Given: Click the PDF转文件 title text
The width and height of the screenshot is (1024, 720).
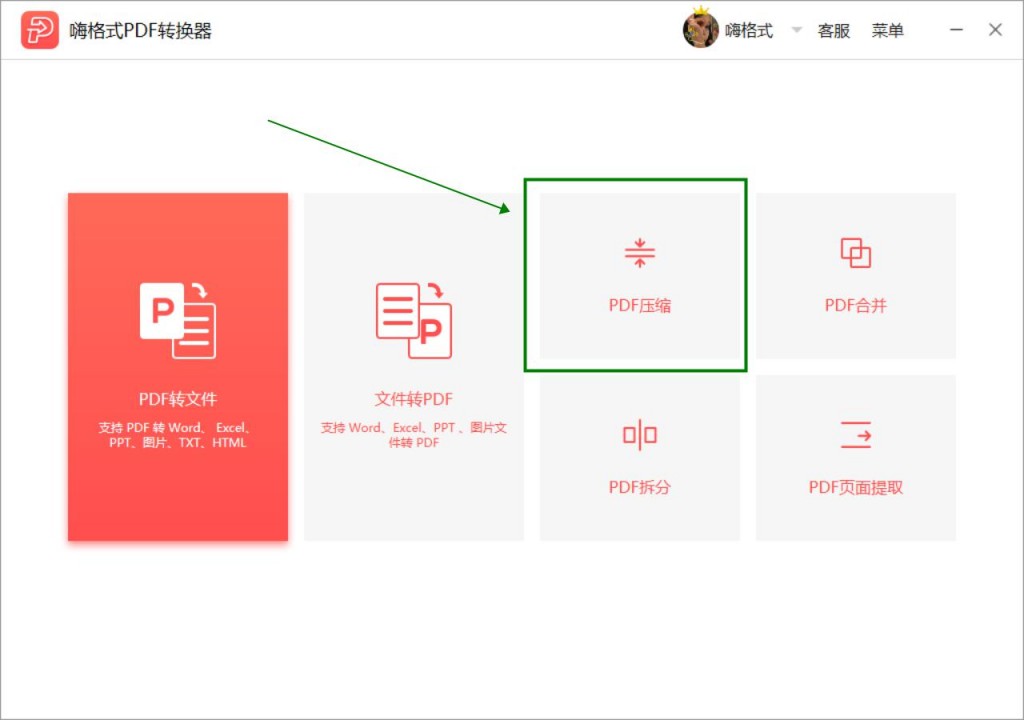Looking at the screenshot, I should pos(178,399).
